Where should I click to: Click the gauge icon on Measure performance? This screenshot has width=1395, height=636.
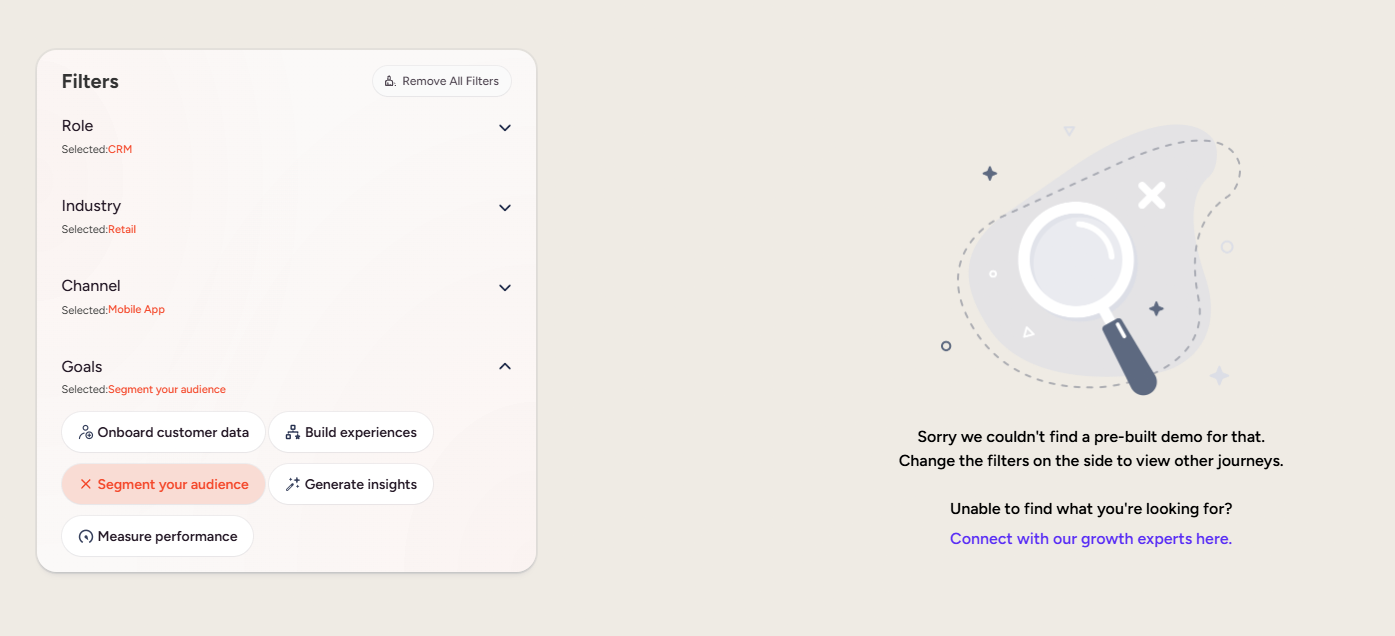pos(86,537)
